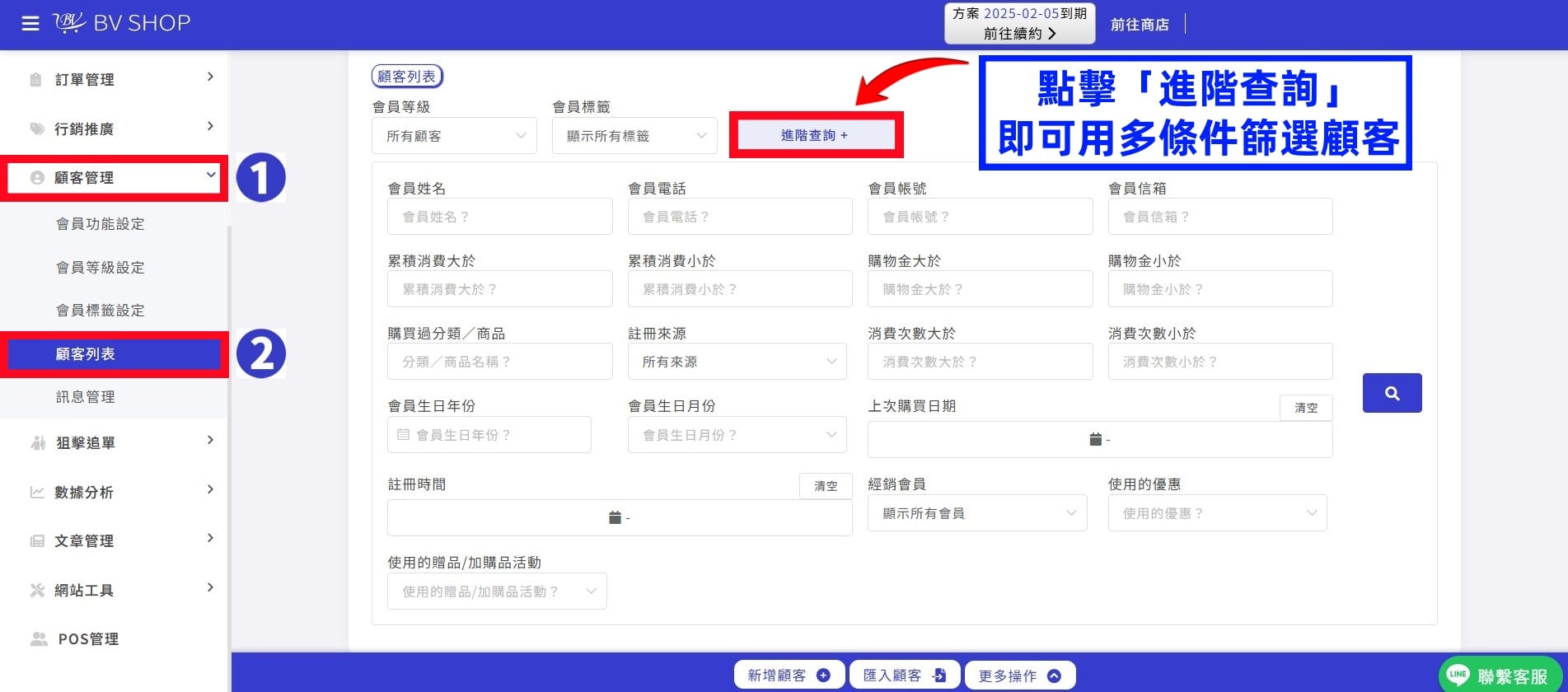The width and height of the screenshot is (1568, 692).
Task: Open the hamburger menu icon
Action: click(x=30, y=24)
